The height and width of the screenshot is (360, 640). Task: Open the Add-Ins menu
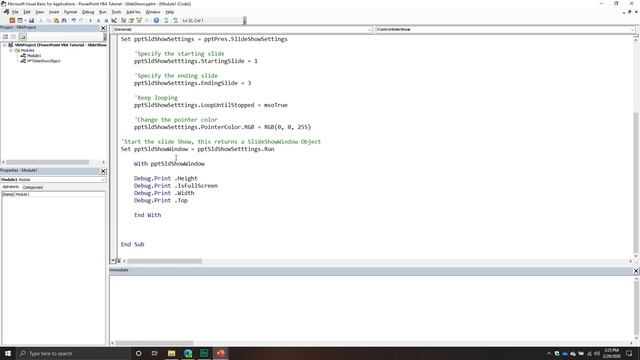133,12
